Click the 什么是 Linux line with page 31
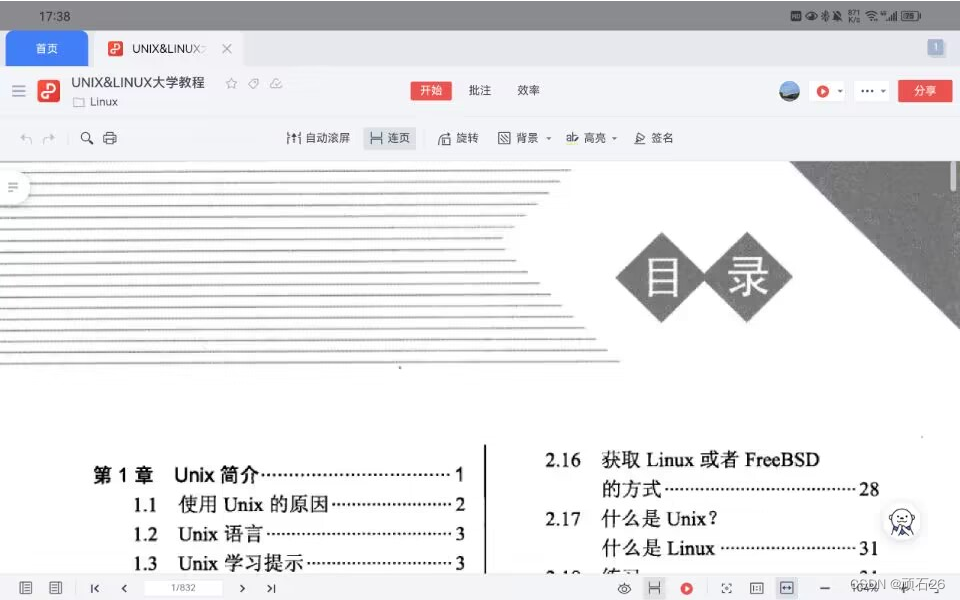 click(x=740, y=548)
